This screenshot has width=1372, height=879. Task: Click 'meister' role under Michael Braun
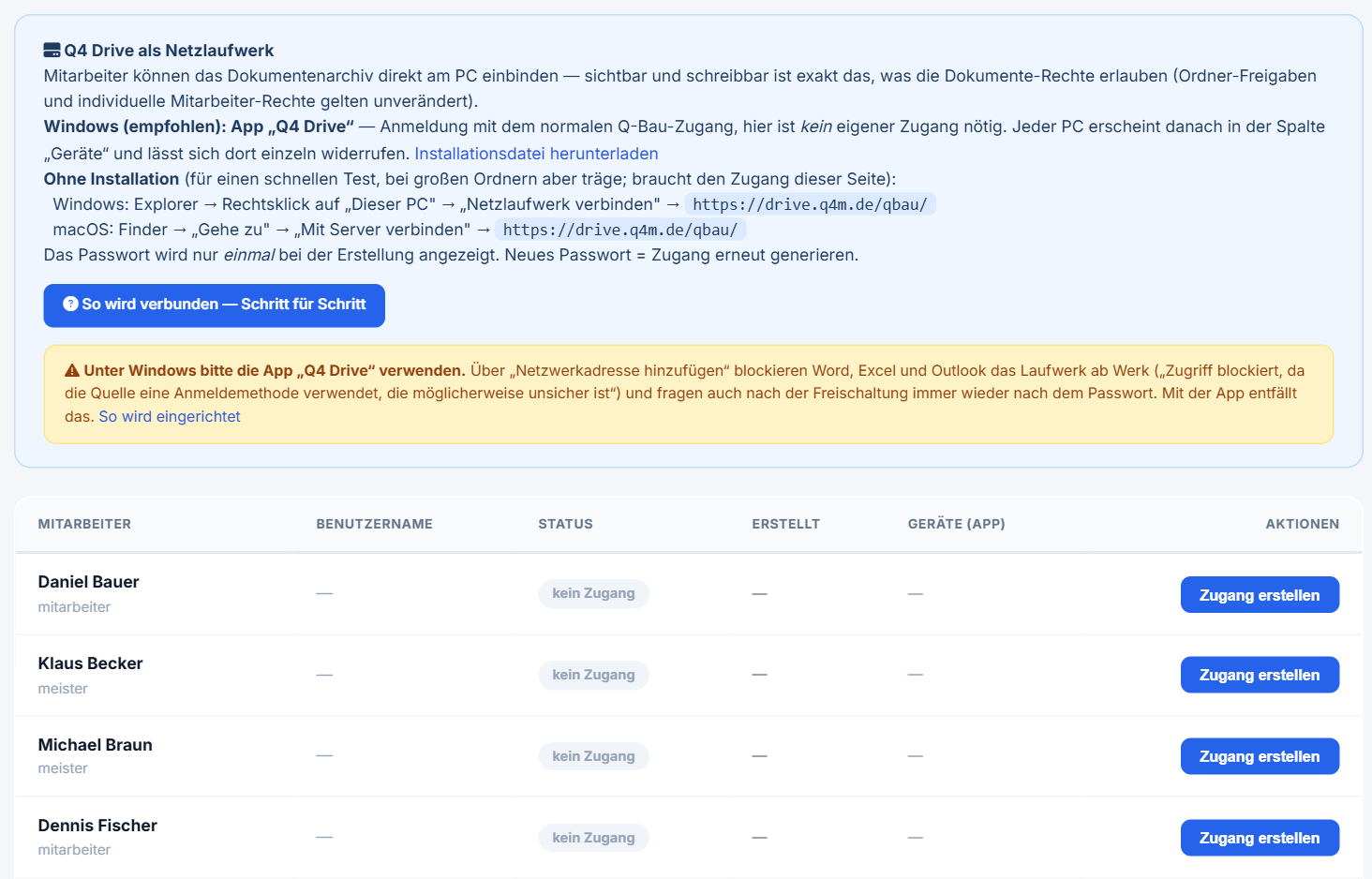pyautogui.click(x=63, y=768)
